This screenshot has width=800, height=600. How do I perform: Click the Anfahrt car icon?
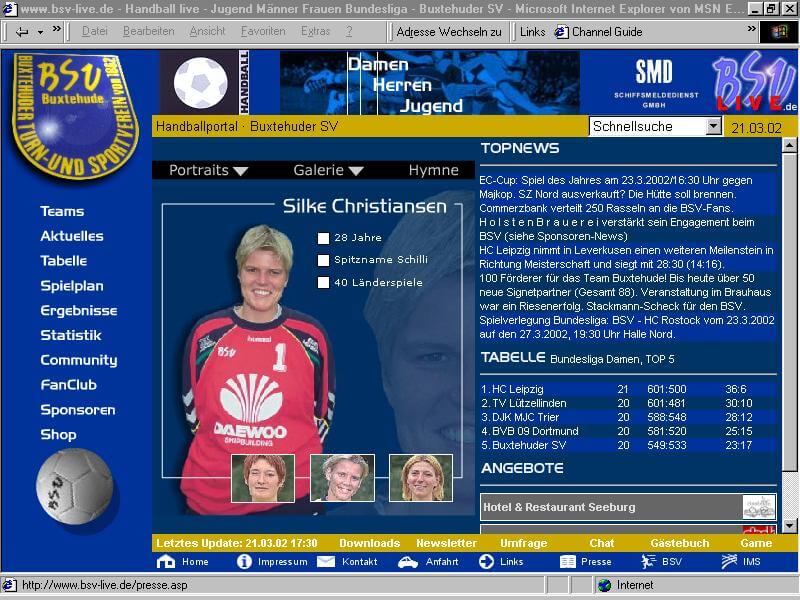pyautogui.click(x=408, y=562)
